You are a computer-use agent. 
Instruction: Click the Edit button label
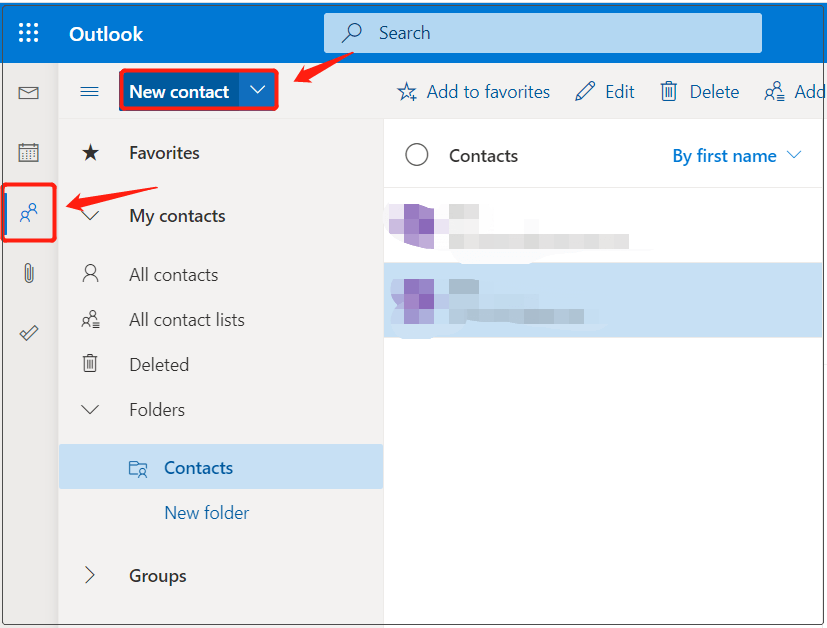tap(620, 92)
